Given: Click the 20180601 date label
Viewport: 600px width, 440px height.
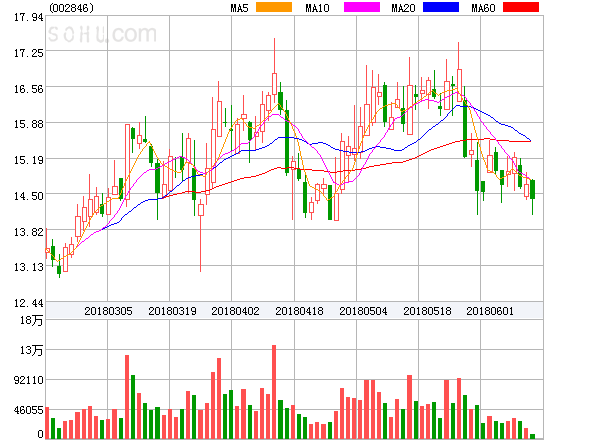Looking at the screenshot, I should (x=490, y=311).
